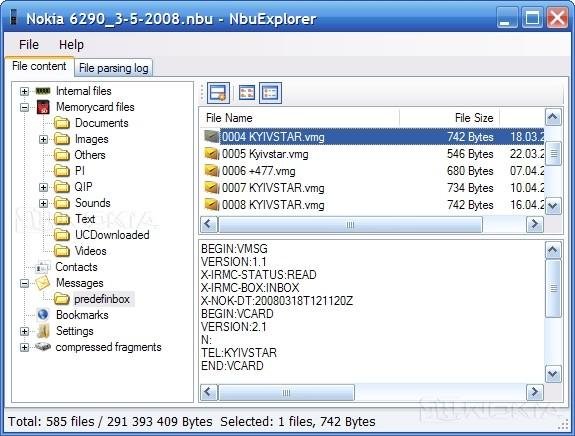Click the Bookmarks globe icon
575x436 pixels.
[x=43, y=315]
